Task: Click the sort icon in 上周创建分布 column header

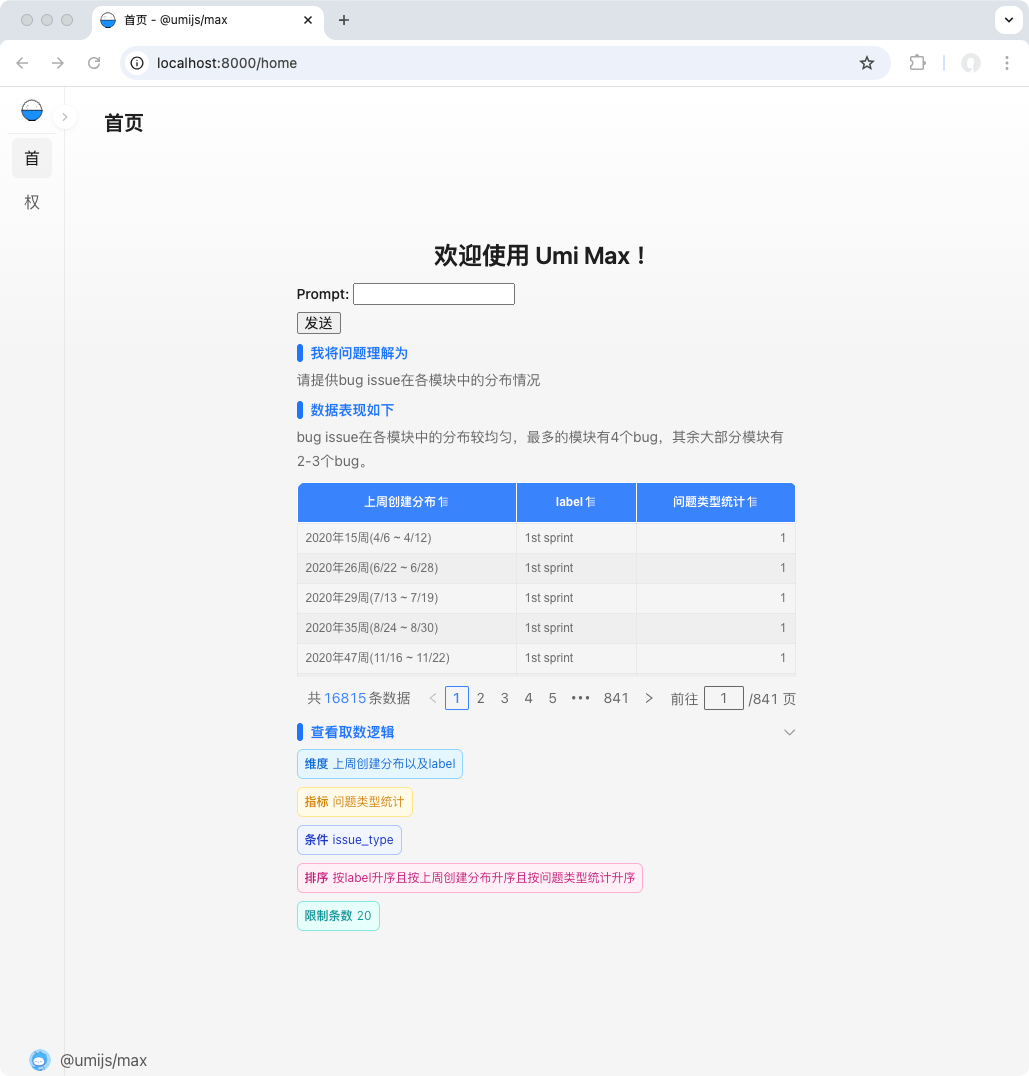Action: tap(443, 502)
